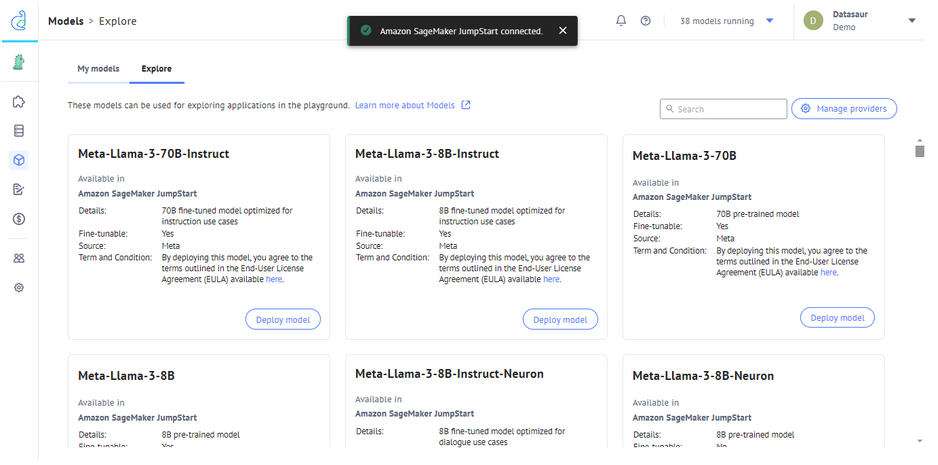The image size is (938, 465).
Task: Open the team members icon in sidebar
Action: [x=19, y=259]
